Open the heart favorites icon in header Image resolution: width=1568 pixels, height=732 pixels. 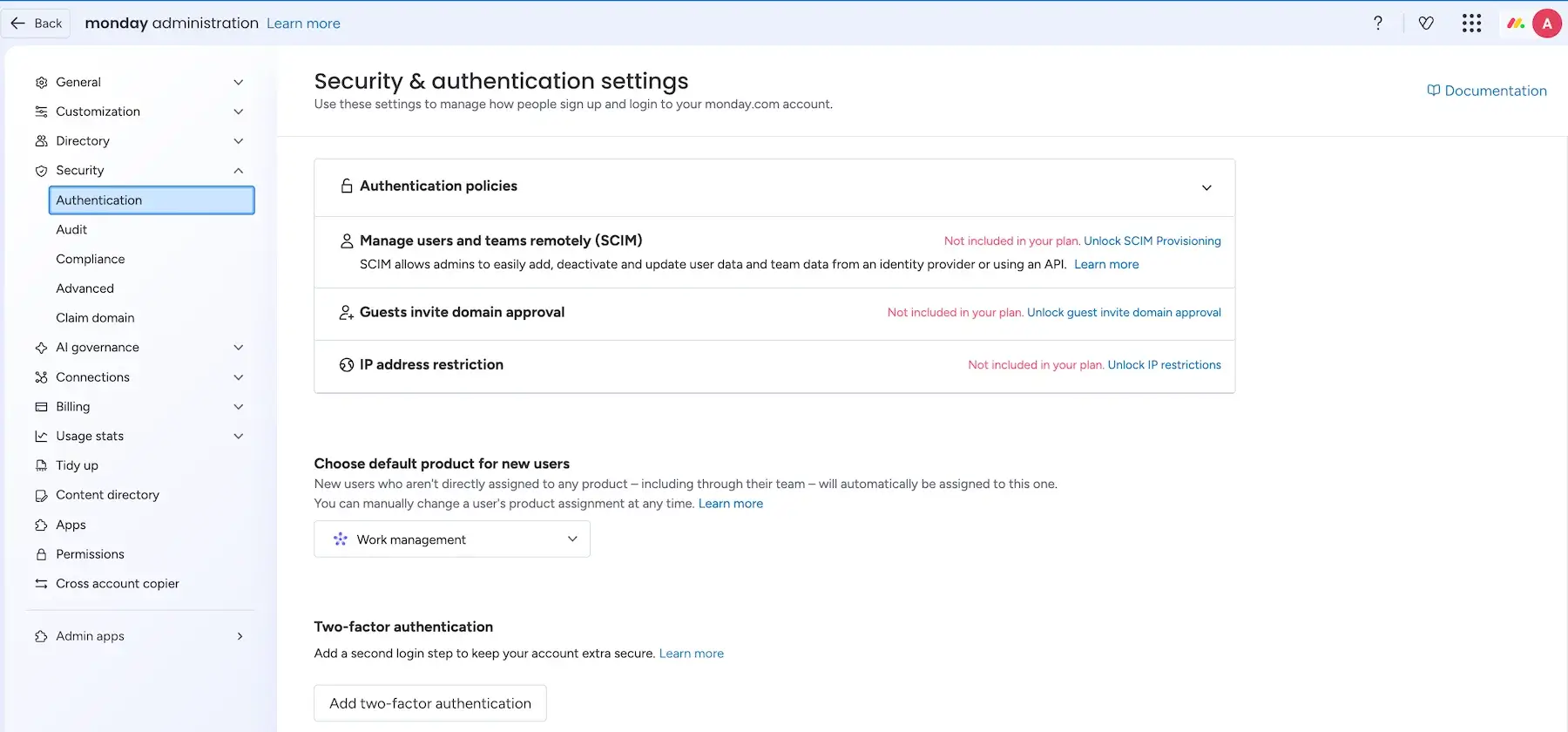click(1426, 24)
